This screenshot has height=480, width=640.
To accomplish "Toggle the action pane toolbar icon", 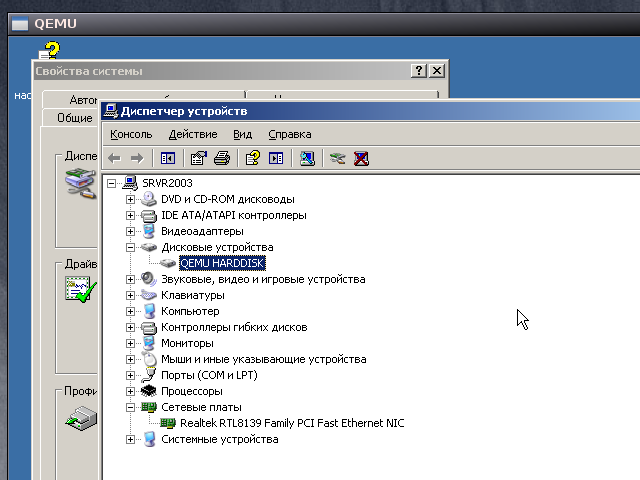I will click(276, 158).
